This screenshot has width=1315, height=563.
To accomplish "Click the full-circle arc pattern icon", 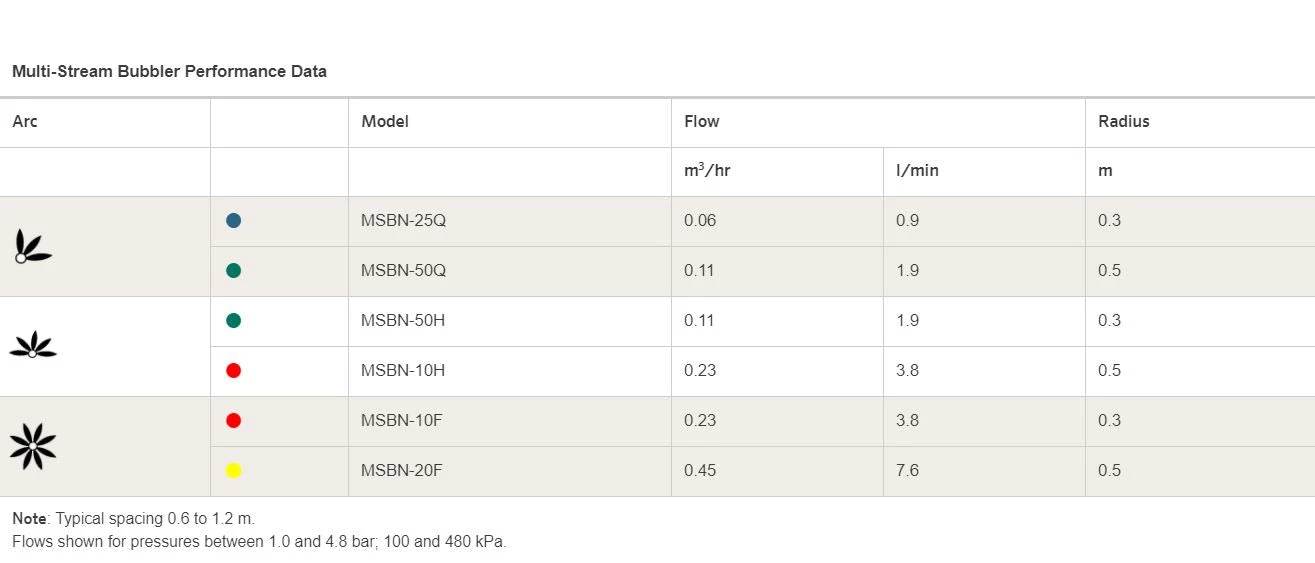I will 33,446.
